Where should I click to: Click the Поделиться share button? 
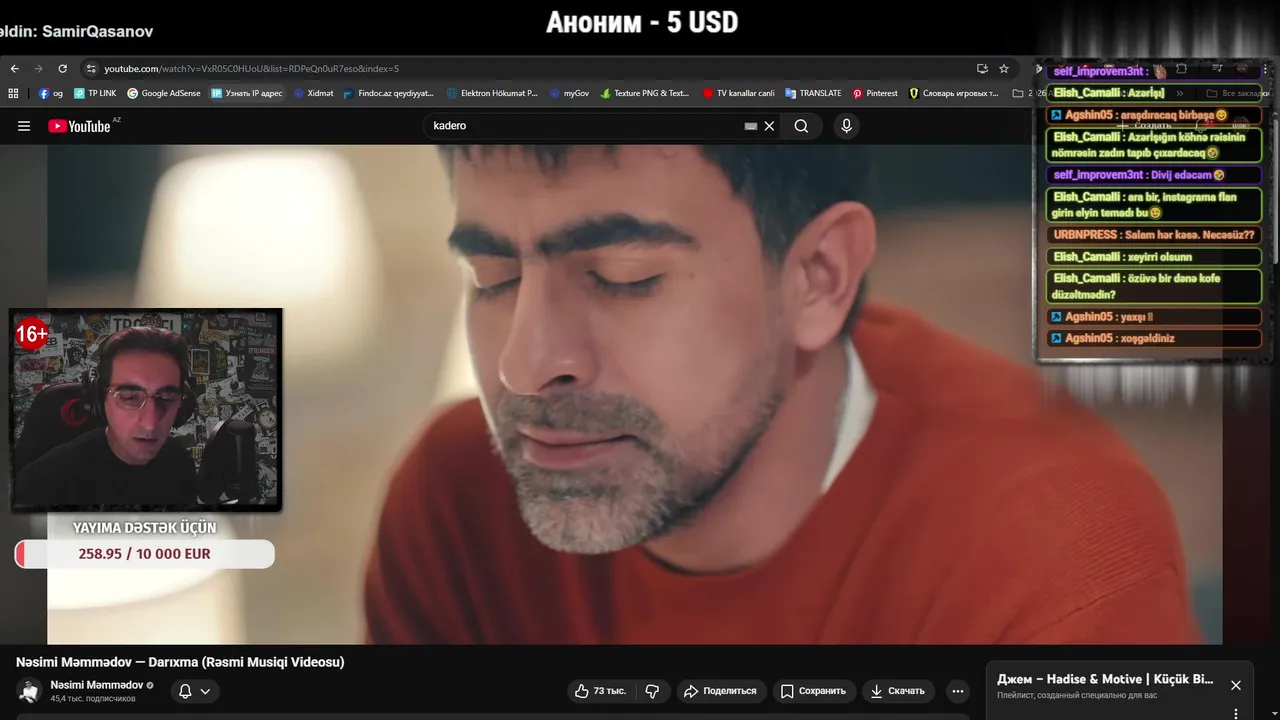point(720,691)
